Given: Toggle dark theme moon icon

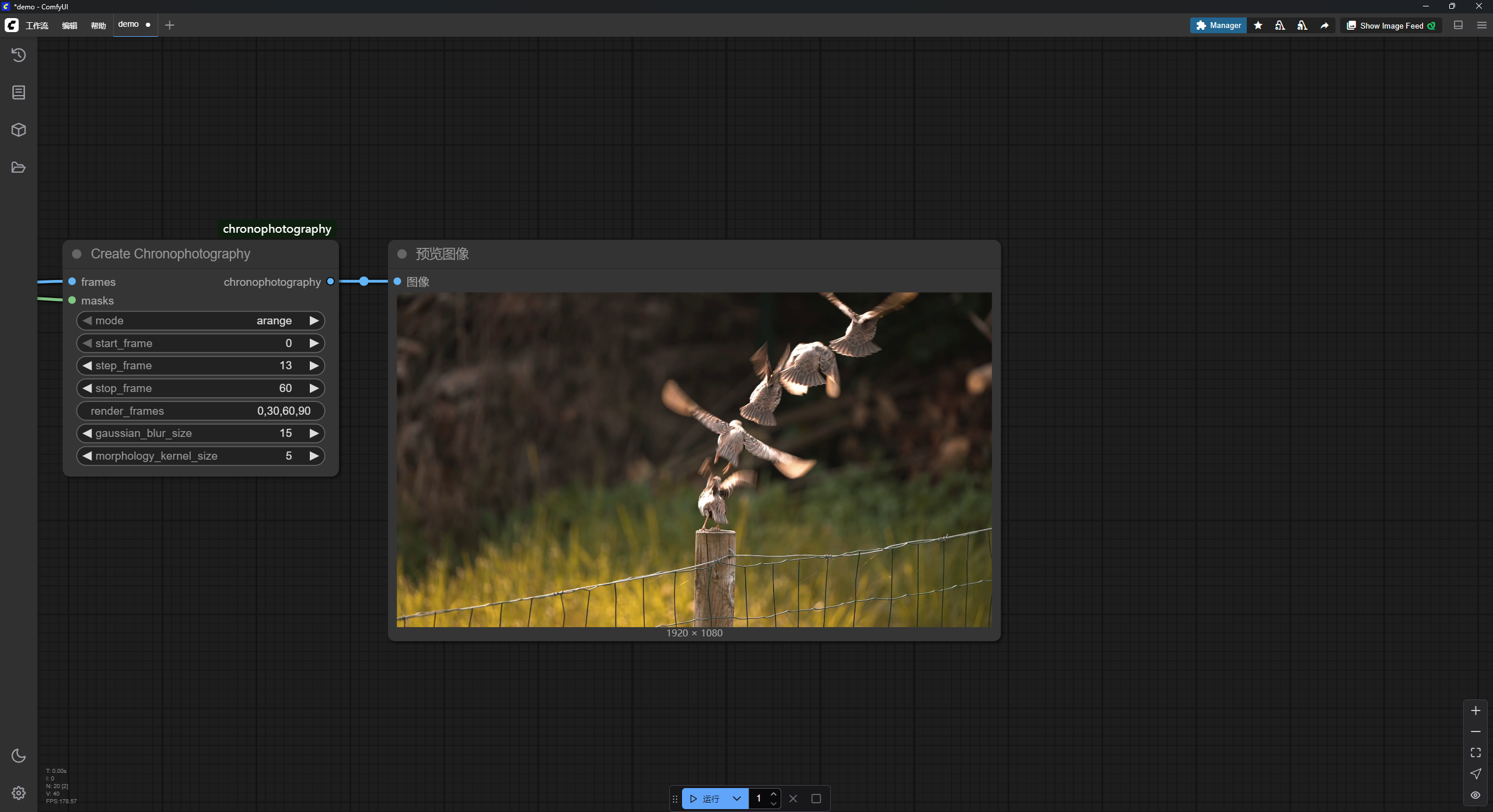Looking at the screenshot, I should pyautogui.click(x=19, y=756).
